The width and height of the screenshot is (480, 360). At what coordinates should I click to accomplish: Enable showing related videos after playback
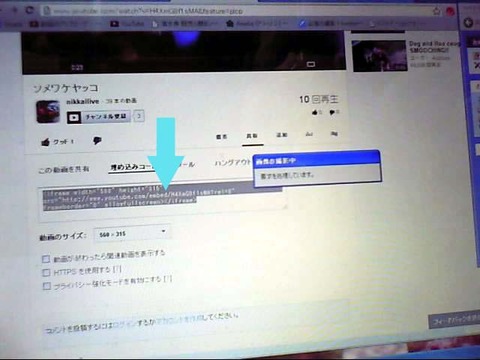pyautogui.click(x=46, y=259)
